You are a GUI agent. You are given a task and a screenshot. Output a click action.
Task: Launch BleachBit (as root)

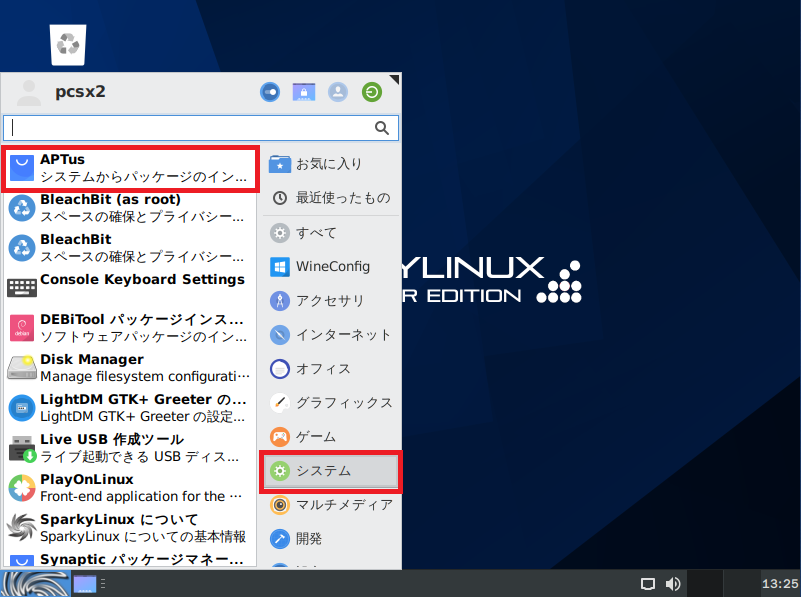(130, 208)
